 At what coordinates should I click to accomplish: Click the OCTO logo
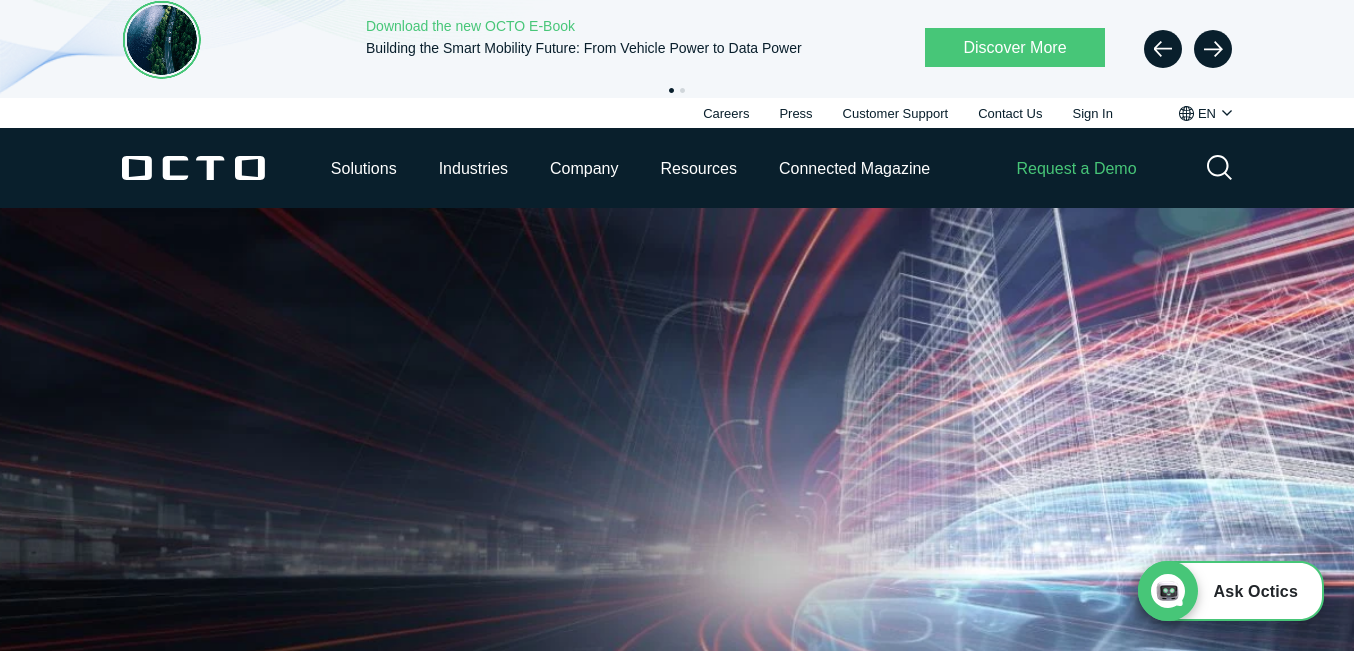pyautogui.click(x=193, y=168)
